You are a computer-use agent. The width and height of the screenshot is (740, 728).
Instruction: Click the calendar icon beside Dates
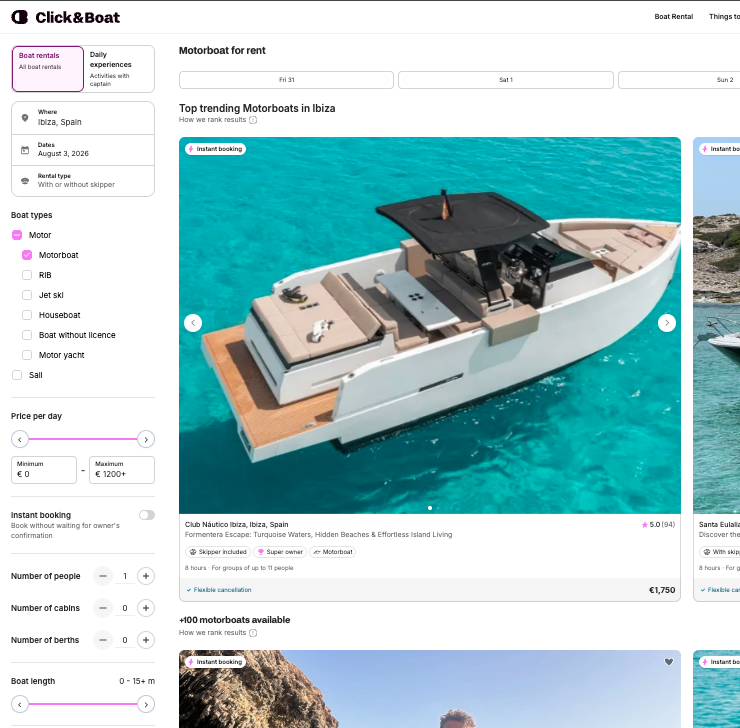pyautogui.click(x=25, y=150)
